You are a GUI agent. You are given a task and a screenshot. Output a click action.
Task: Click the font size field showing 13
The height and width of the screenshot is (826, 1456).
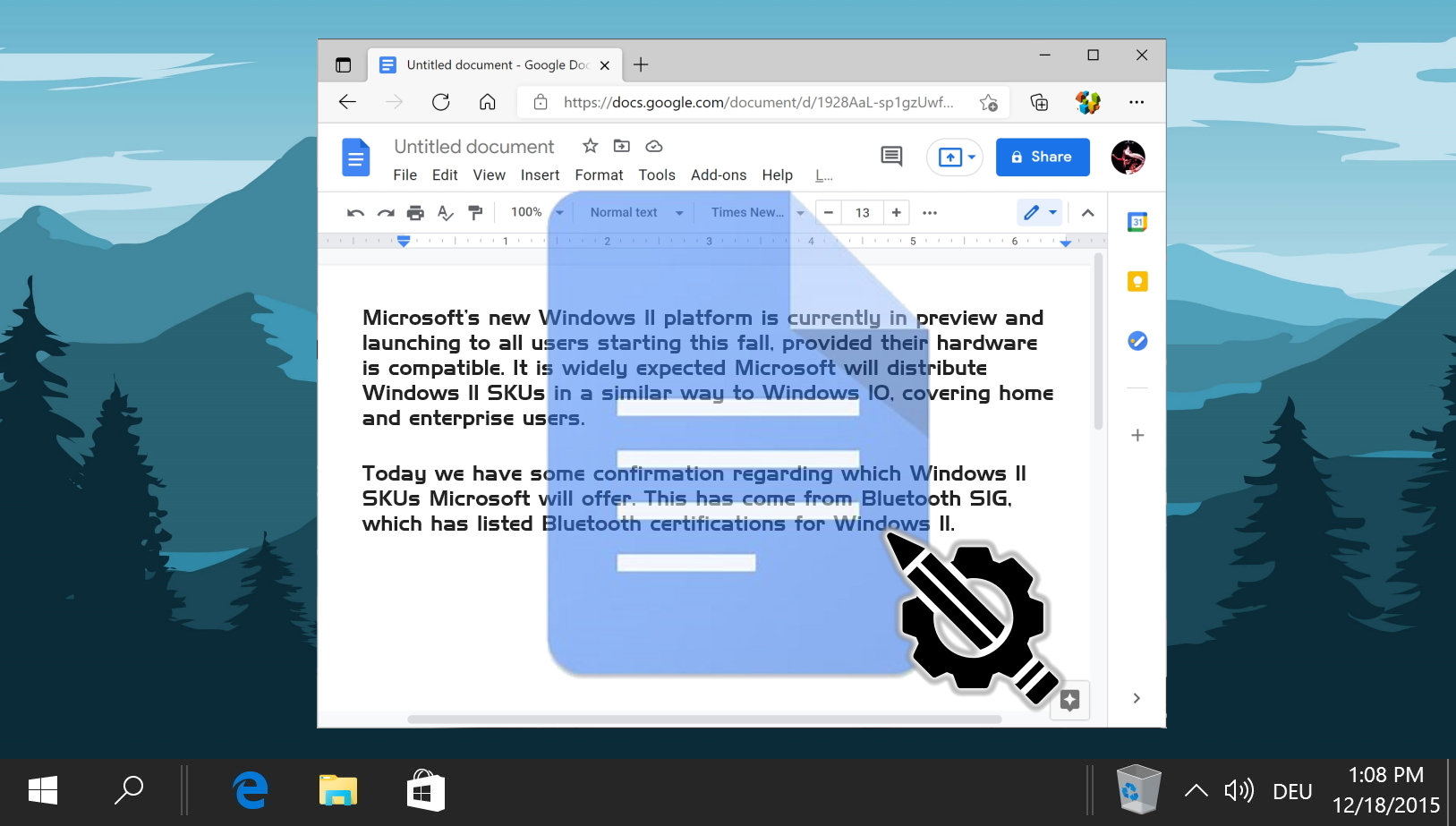(863, 212)
